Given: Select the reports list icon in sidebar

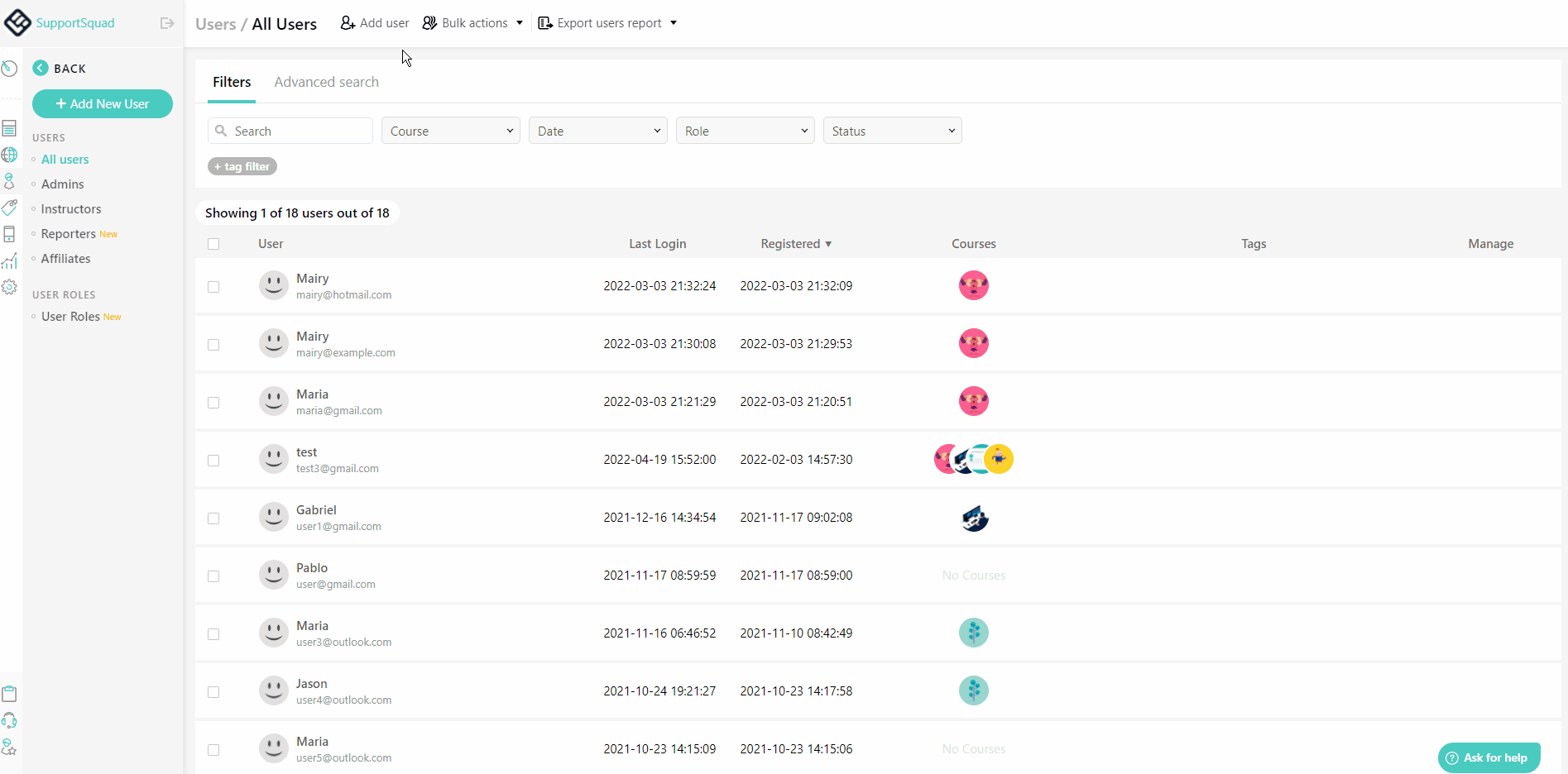Looking at the screenshot, I should tap(9, 127).
